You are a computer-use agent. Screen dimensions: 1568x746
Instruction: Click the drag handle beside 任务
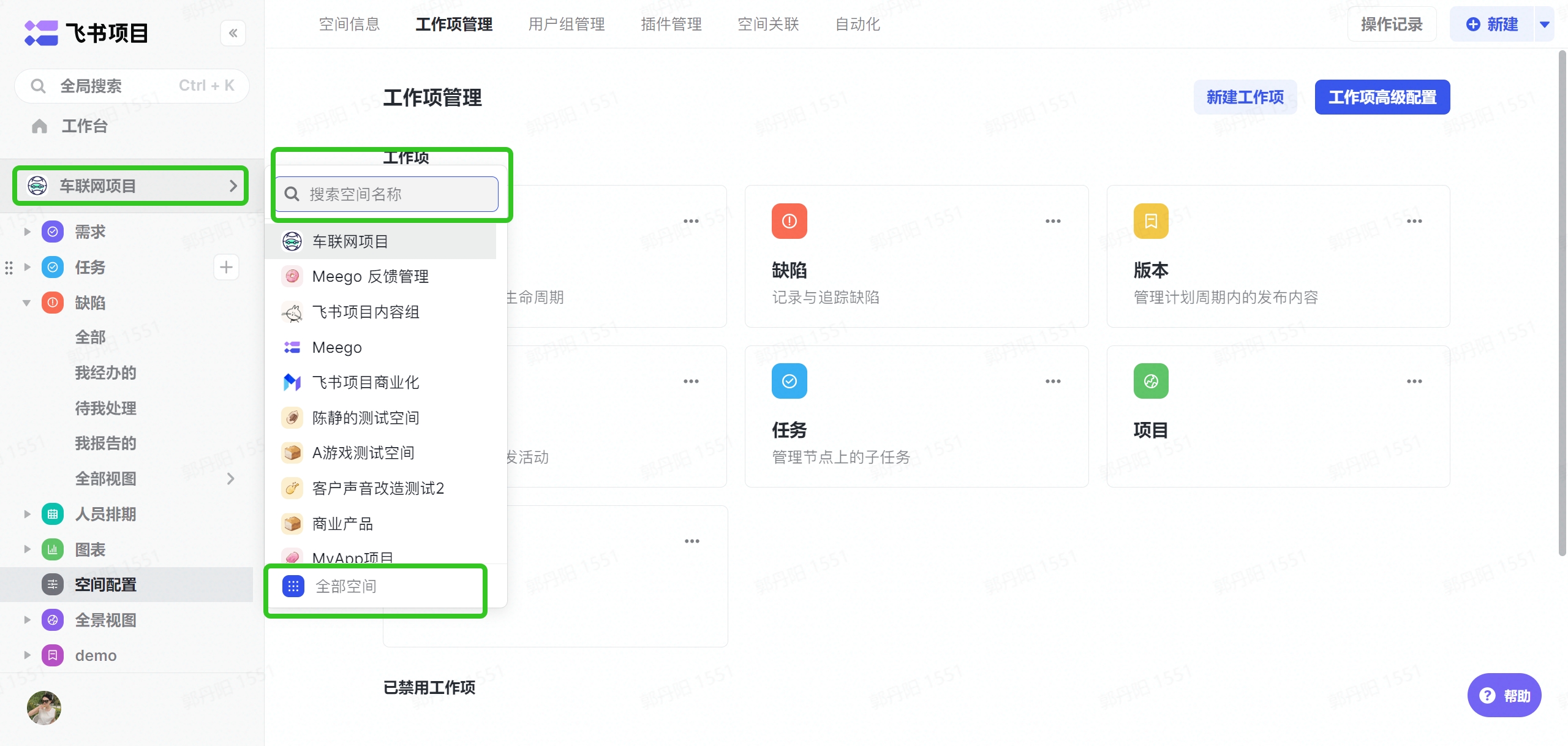click(9, 267)
